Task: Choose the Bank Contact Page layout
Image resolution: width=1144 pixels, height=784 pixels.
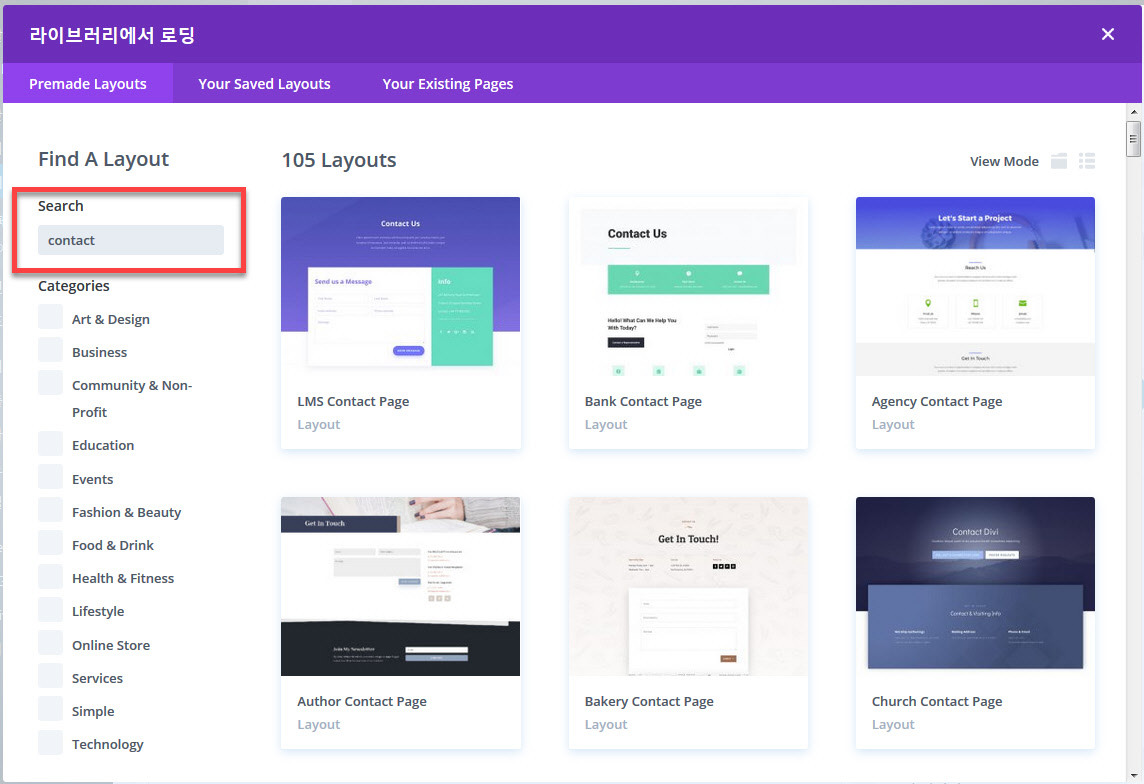Action: 688,284
